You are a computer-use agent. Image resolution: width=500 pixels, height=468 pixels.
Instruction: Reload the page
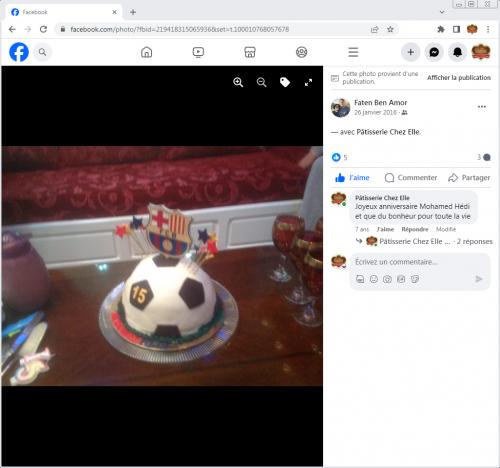pos(43,29)
